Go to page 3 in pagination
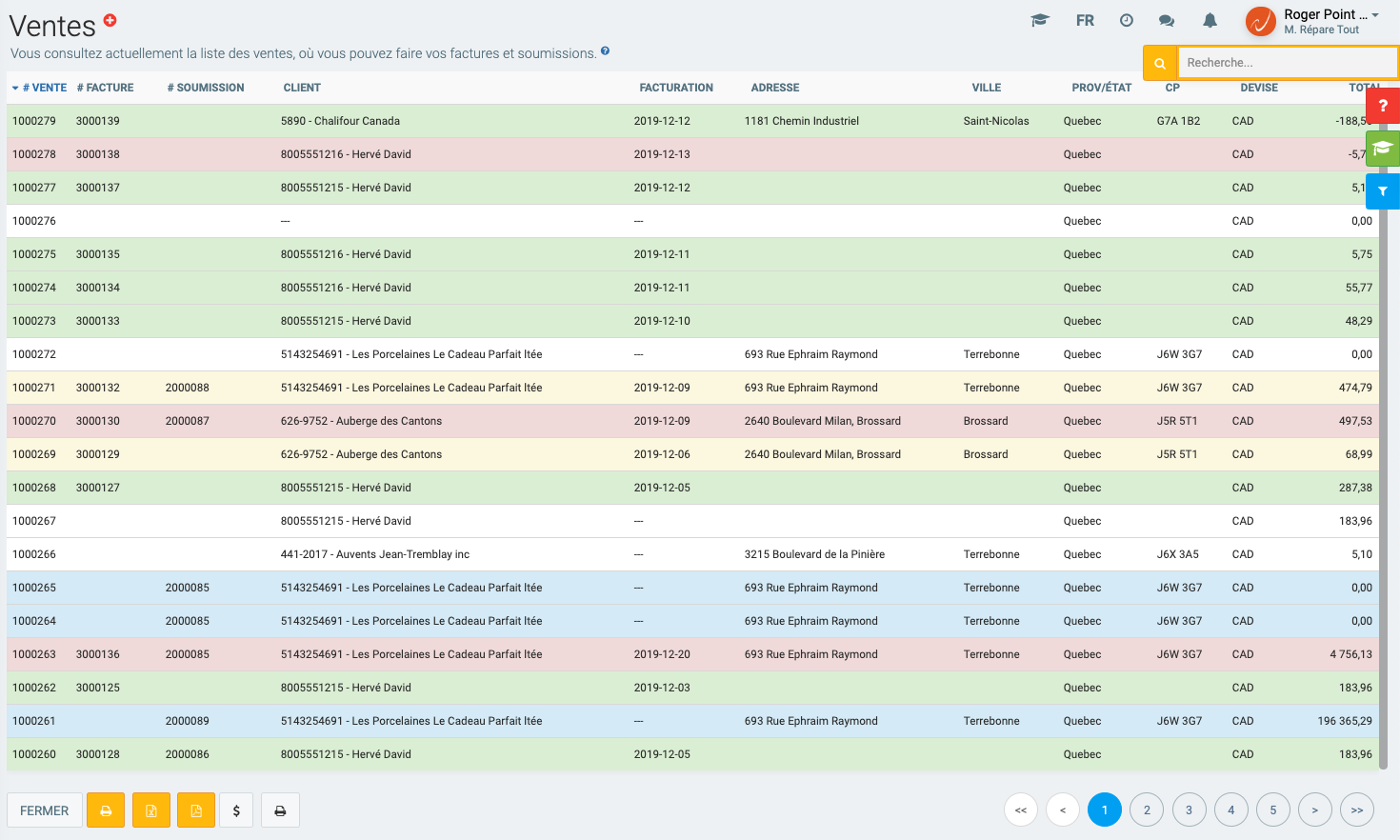This screenshot has width=1400, height=840. click(1189, 810)
